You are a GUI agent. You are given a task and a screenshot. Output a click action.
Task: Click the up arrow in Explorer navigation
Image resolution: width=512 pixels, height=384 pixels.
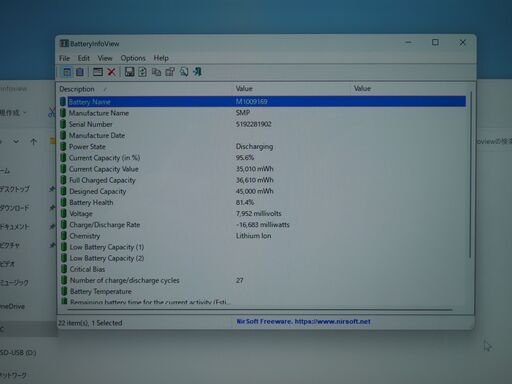coord(33,142)
